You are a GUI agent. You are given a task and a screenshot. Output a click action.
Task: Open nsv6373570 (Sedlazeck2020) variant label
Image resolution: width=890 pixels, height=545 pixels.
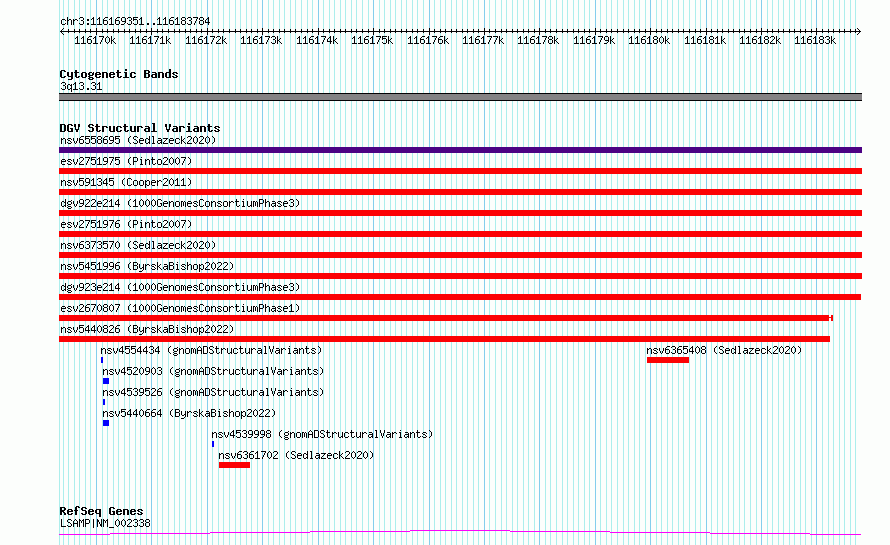[x=138, y=245]
